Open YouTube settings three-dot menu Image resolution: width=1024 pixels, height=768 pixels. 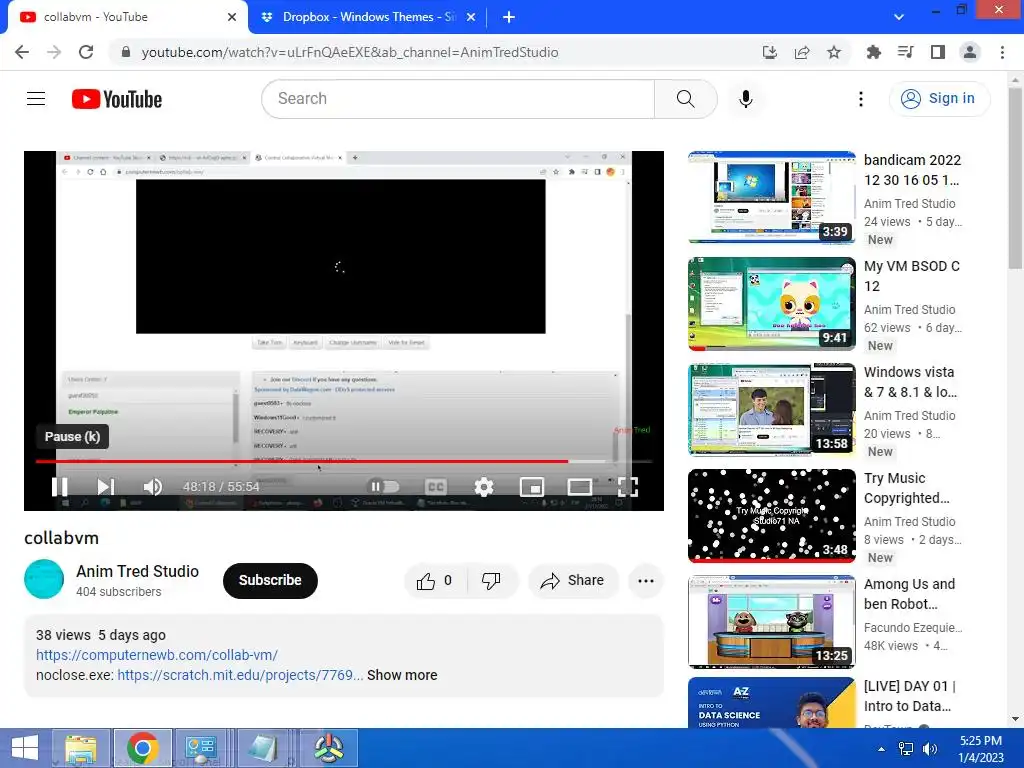(x=861, y=99)
